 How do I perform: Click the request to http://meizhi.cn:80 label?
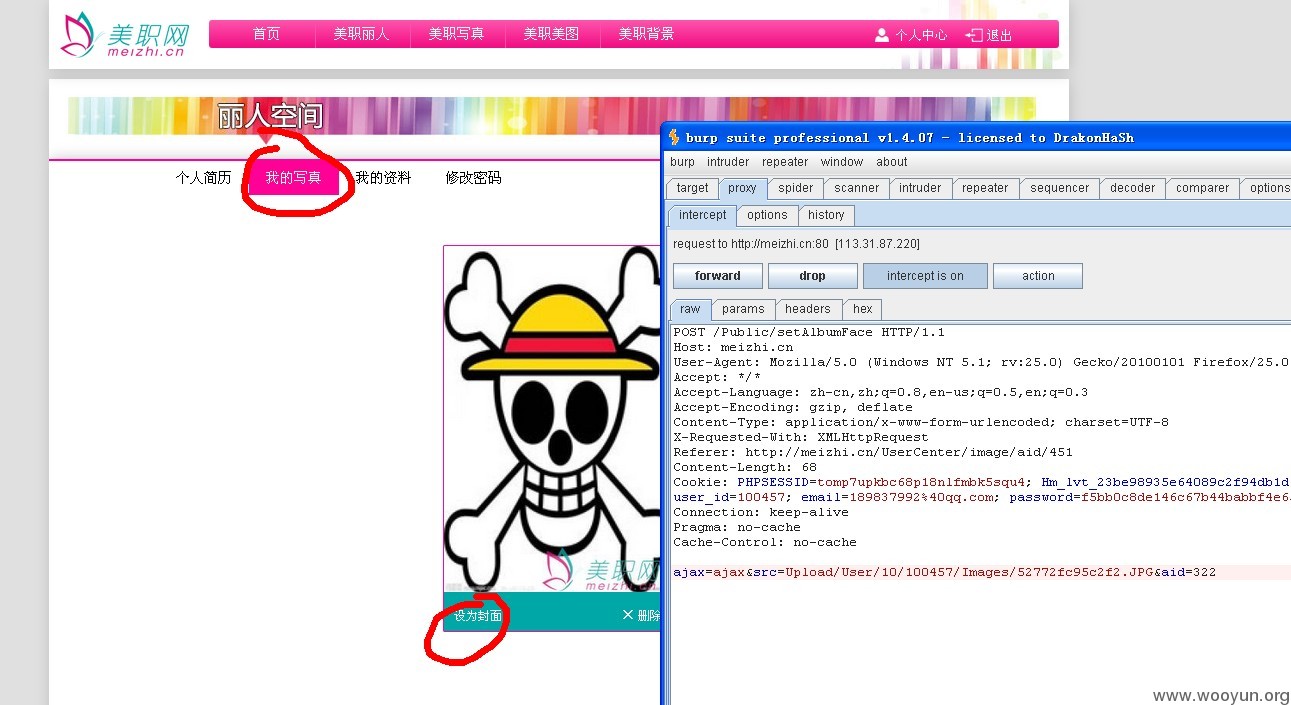pos(796,244)
